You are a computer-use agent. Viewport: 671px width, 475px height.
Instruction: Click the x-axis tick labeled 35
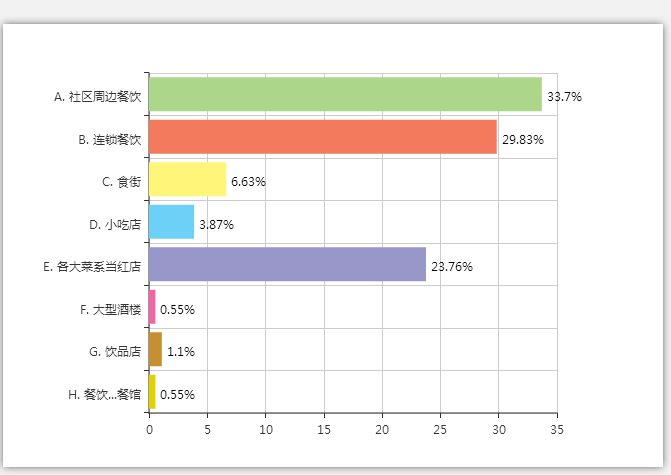coord(556,429)
